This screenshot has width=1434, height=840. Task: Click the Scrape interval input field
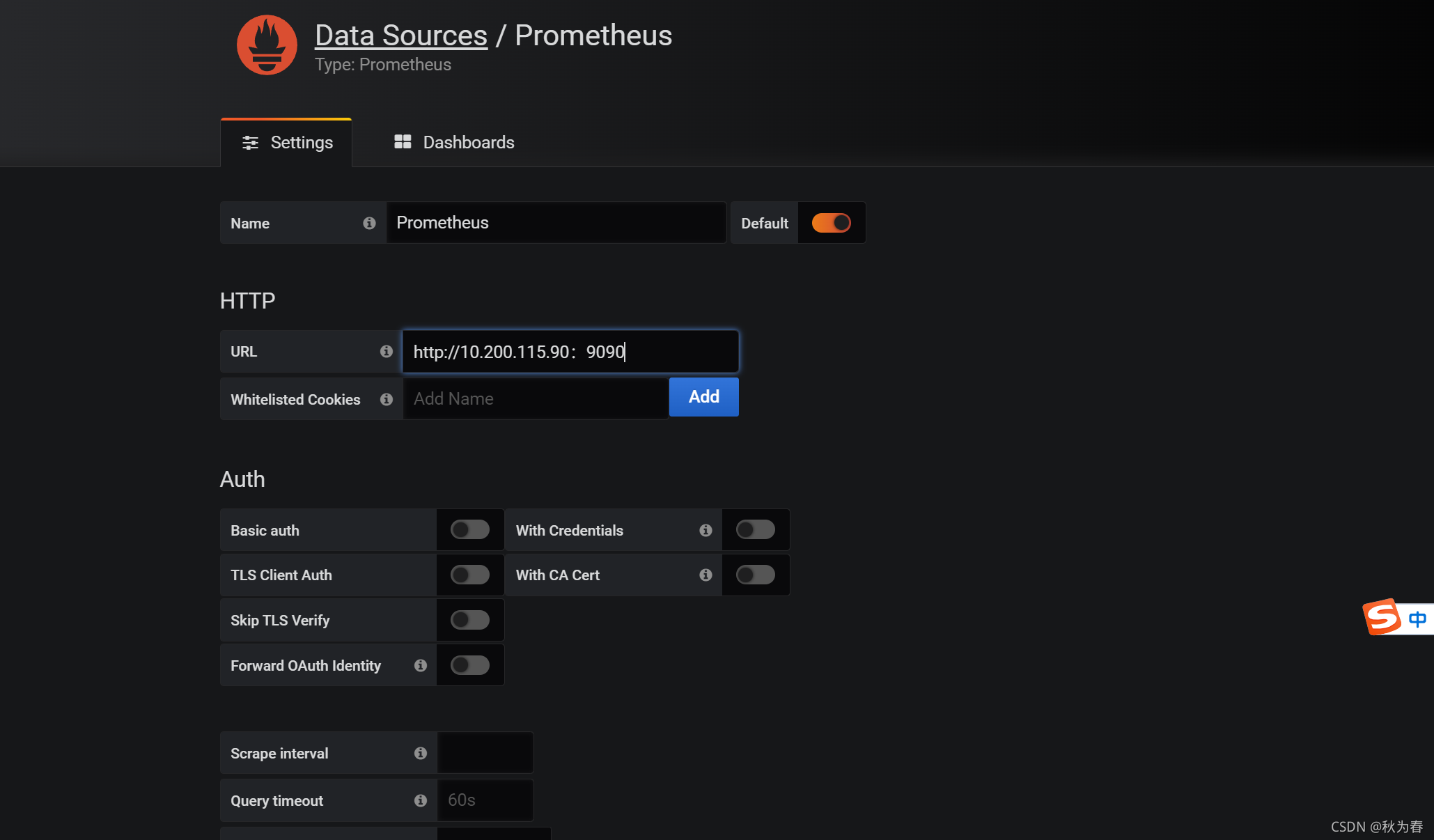pos(485,753)
